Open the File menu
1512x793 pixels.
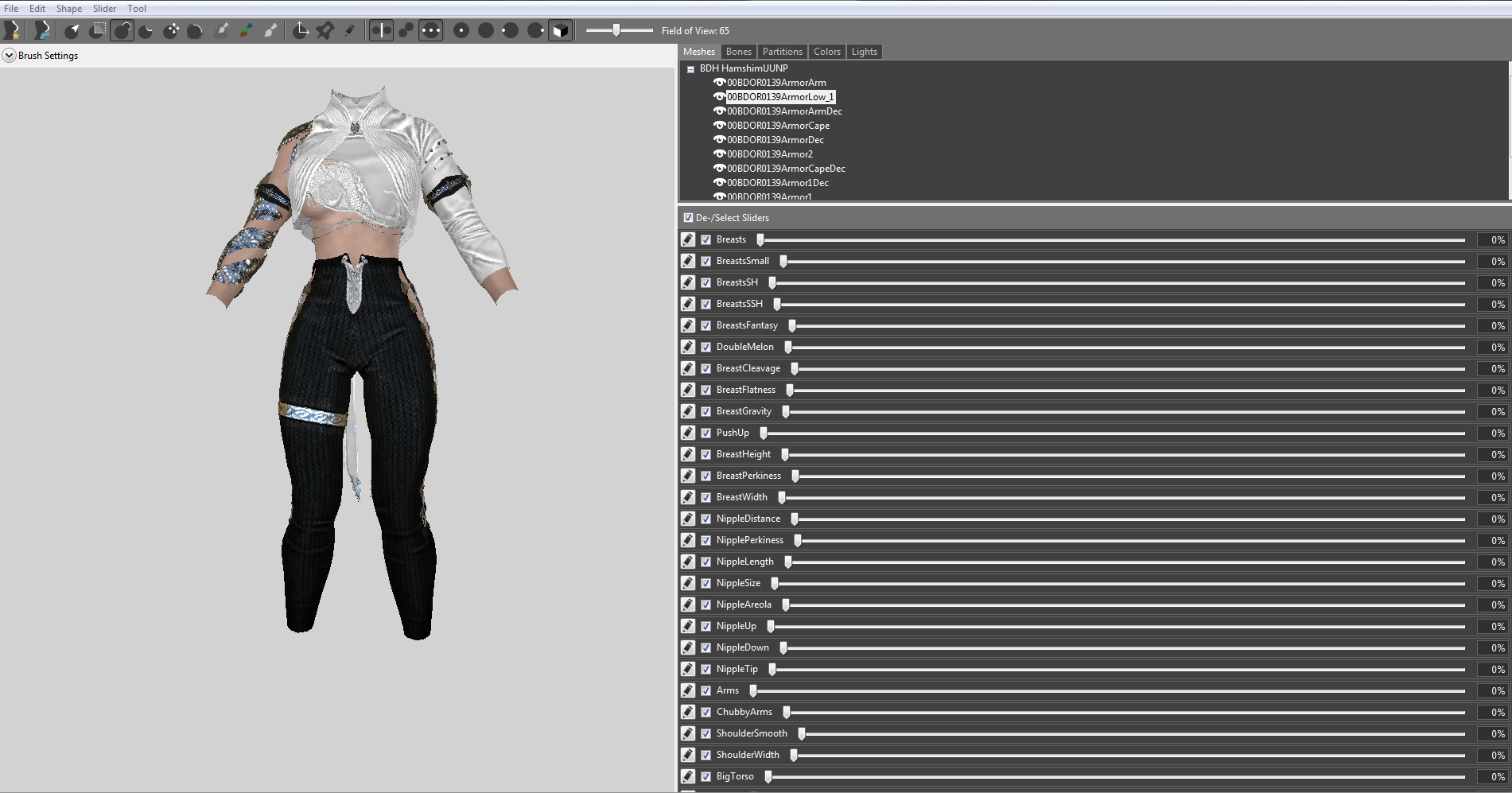pyautogui.click(x=11, y=9)
